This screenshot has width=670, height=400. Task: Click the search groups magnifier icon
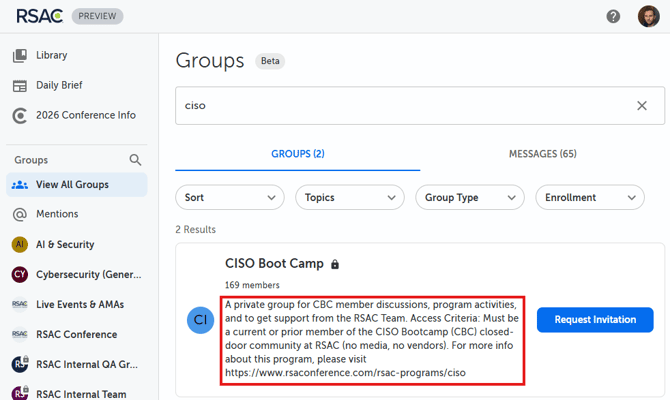pyautogui.click(x=135, y=160)
